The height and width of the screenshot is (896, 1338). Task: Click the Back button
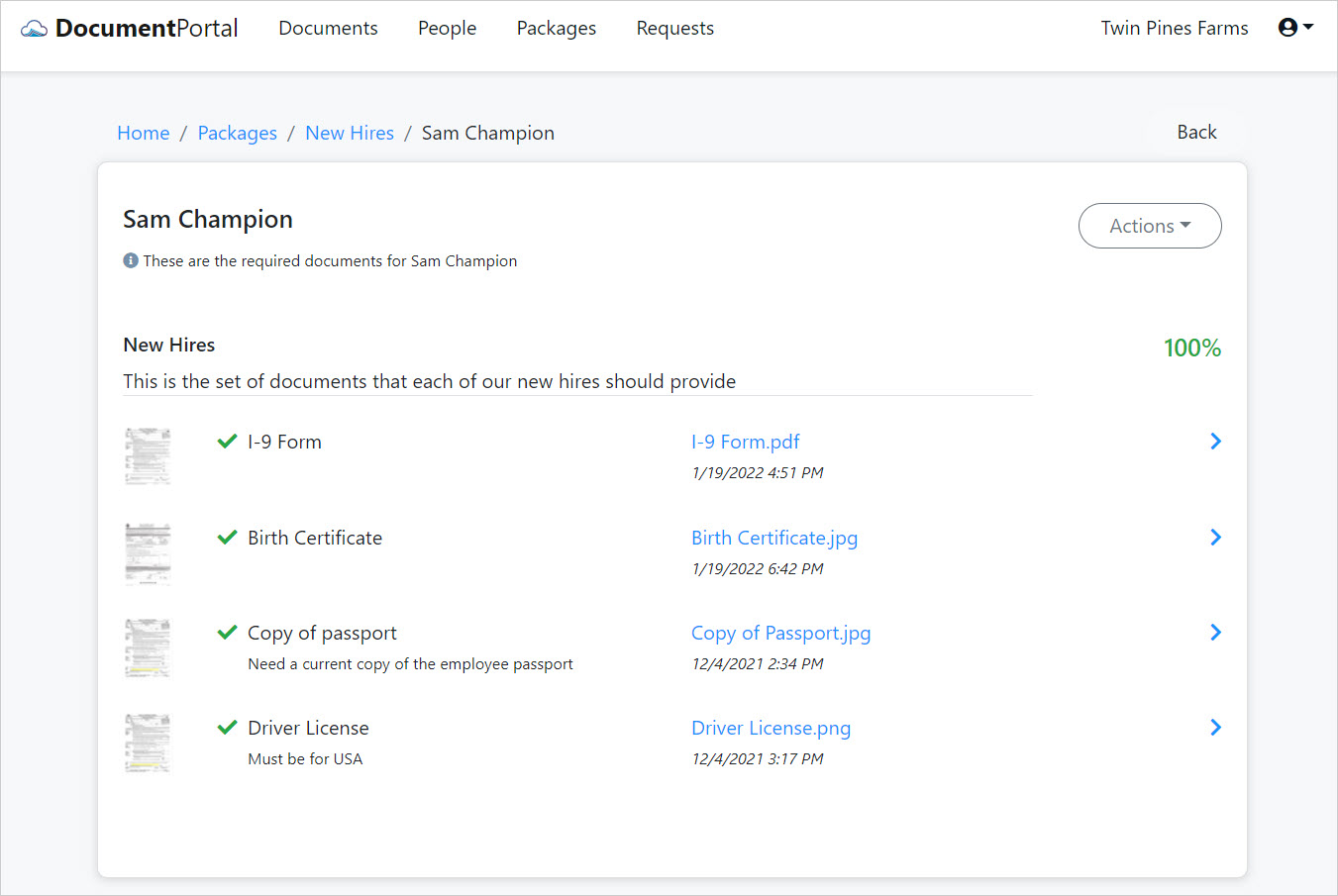tap(1195, 131)
